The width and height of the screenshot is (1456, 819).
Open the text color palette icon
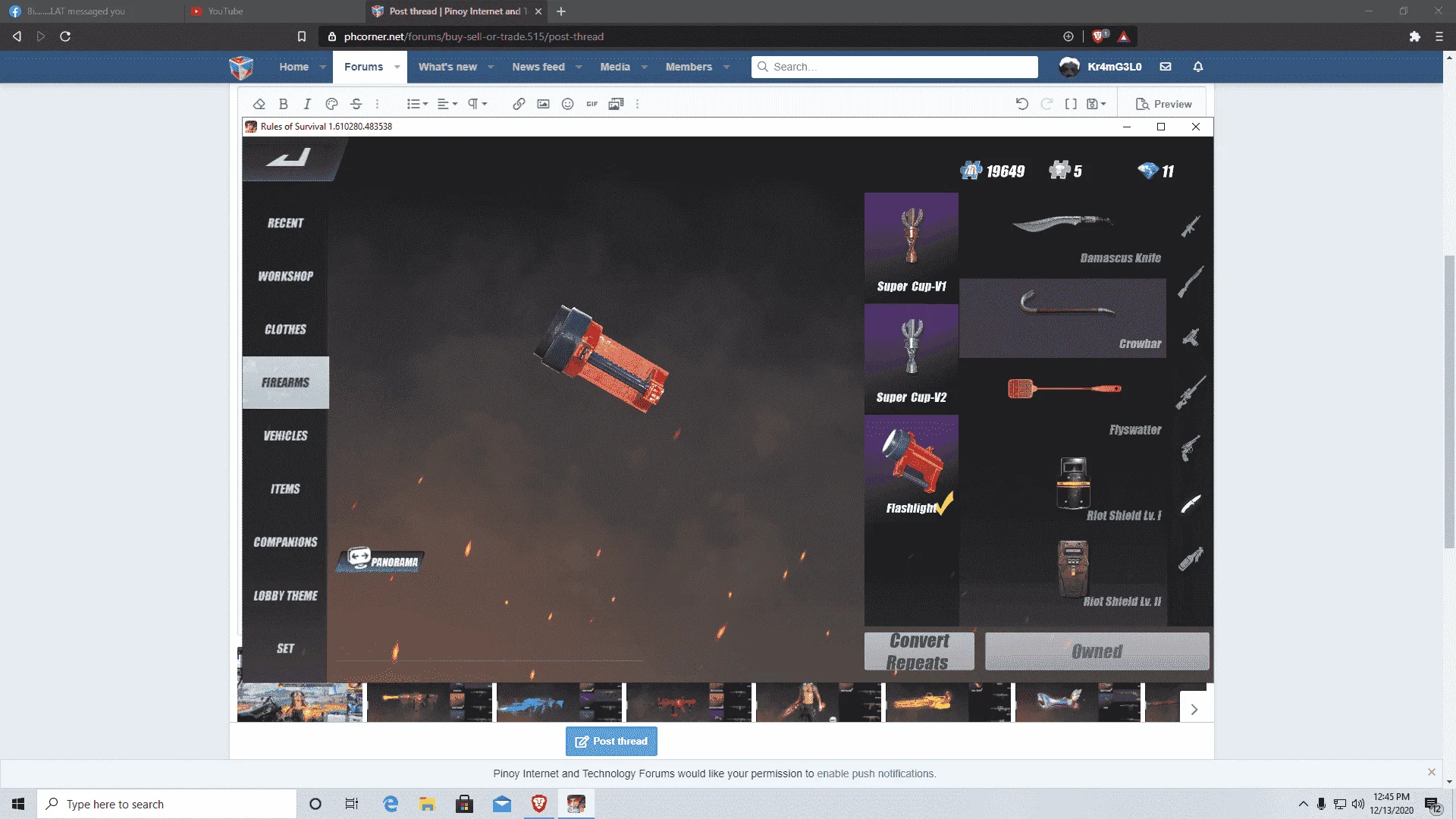tap(331, 104)
